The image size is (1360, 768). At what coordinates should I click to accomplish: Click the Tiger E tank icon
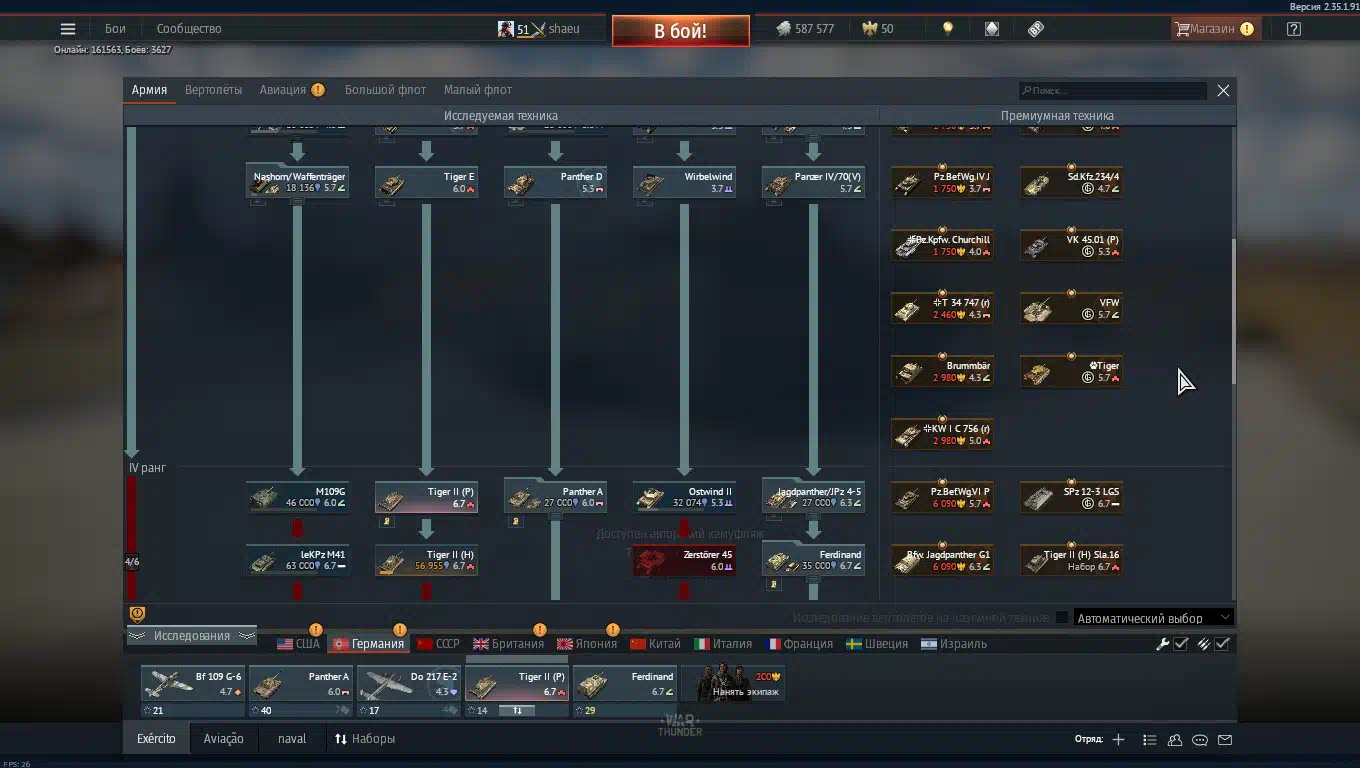pos(393,185)
